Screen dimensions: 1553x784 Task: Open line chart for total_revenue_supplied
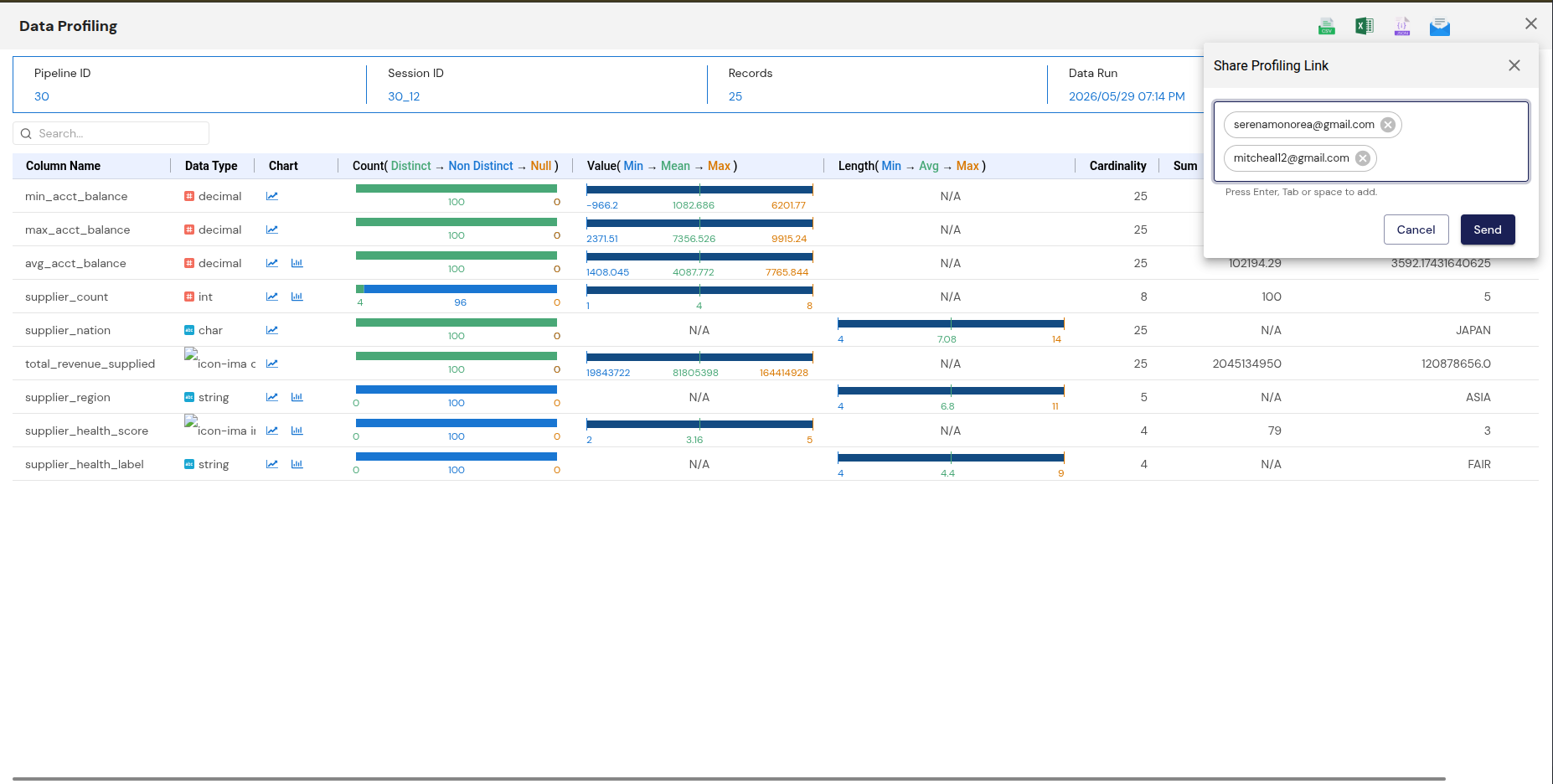tap(272, 364)
